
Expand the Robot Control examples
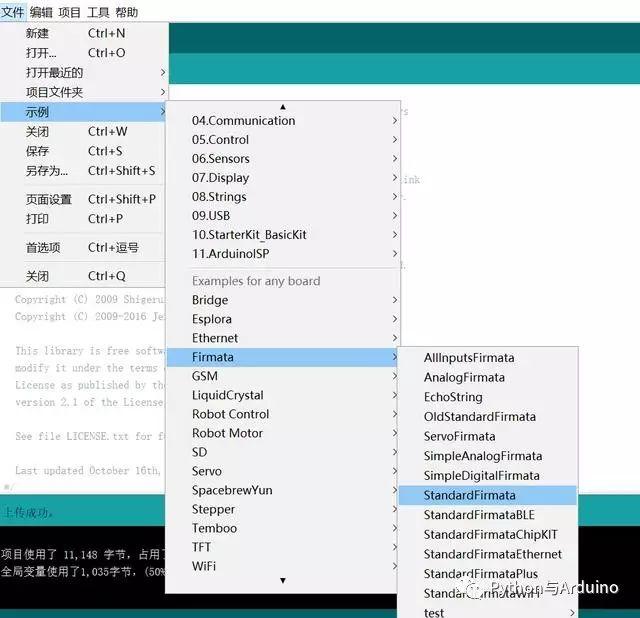pos(283,414)
